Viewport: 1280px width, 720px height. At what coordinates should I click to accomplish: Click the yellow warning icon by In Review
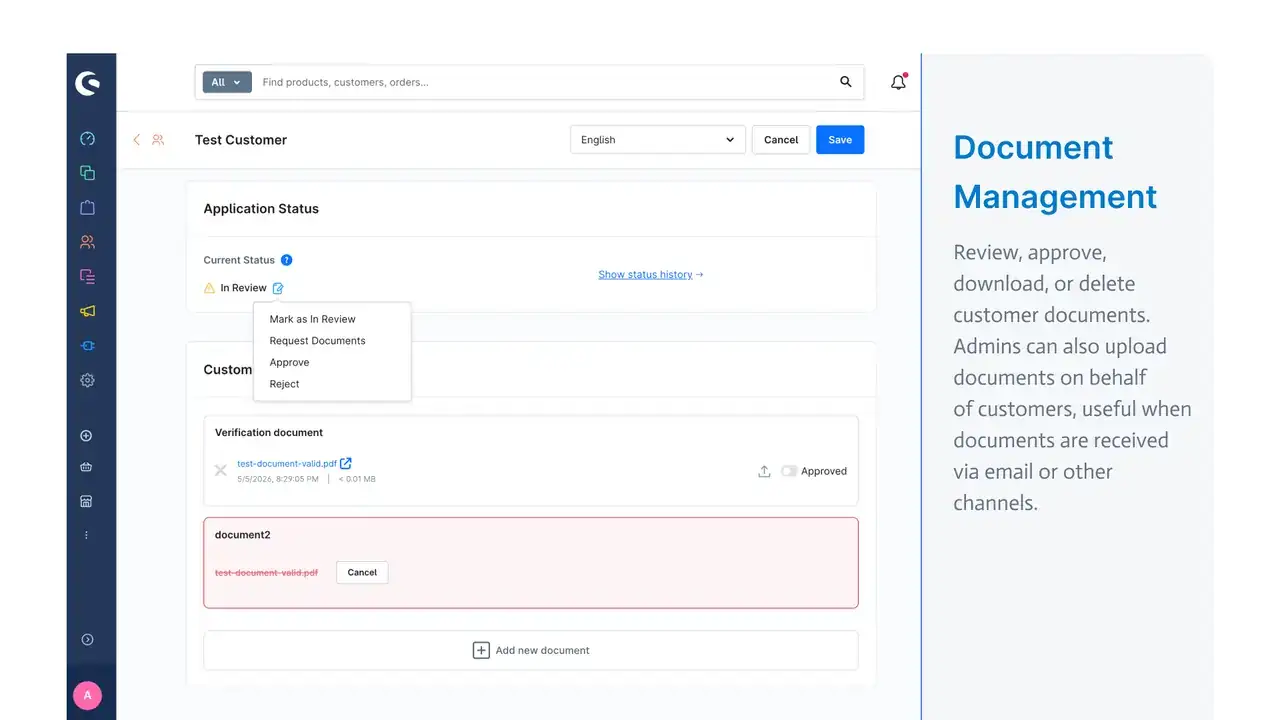coord(210,288)
